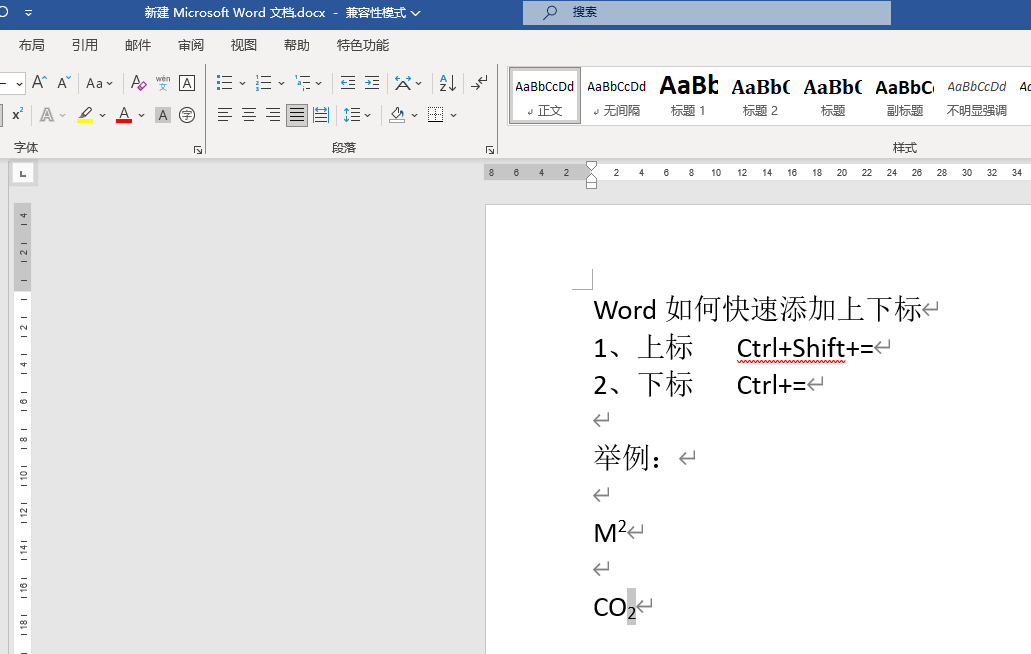Open the phonetic guide (wén) tool
This screenshot has height=654, width=1031.
pos(163,83)
